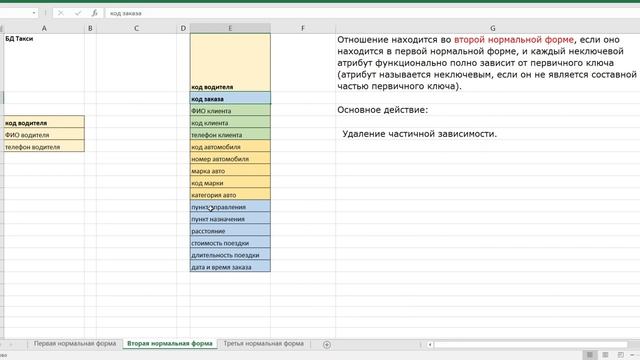Viewport: 640px width, 360px height.
Task: Switch to sheet 'Третья нормальная форма'
Action: [x=264, y=344]
